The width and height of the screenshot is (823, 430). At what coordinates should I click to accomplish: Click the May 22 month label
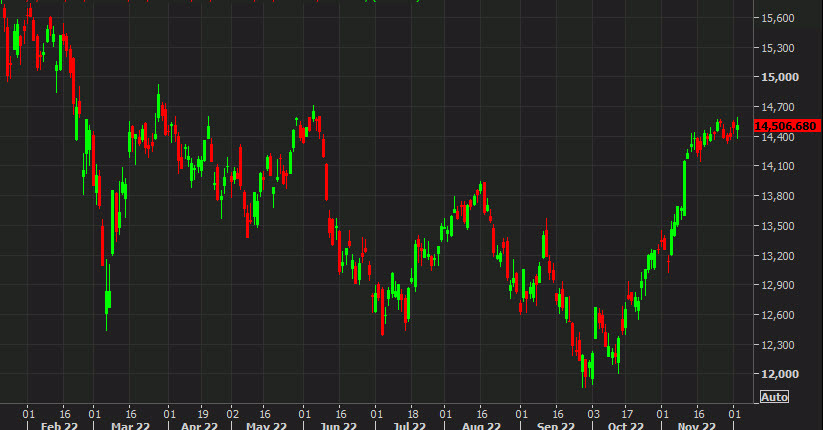pyautogui.click(x=266, y=425)
